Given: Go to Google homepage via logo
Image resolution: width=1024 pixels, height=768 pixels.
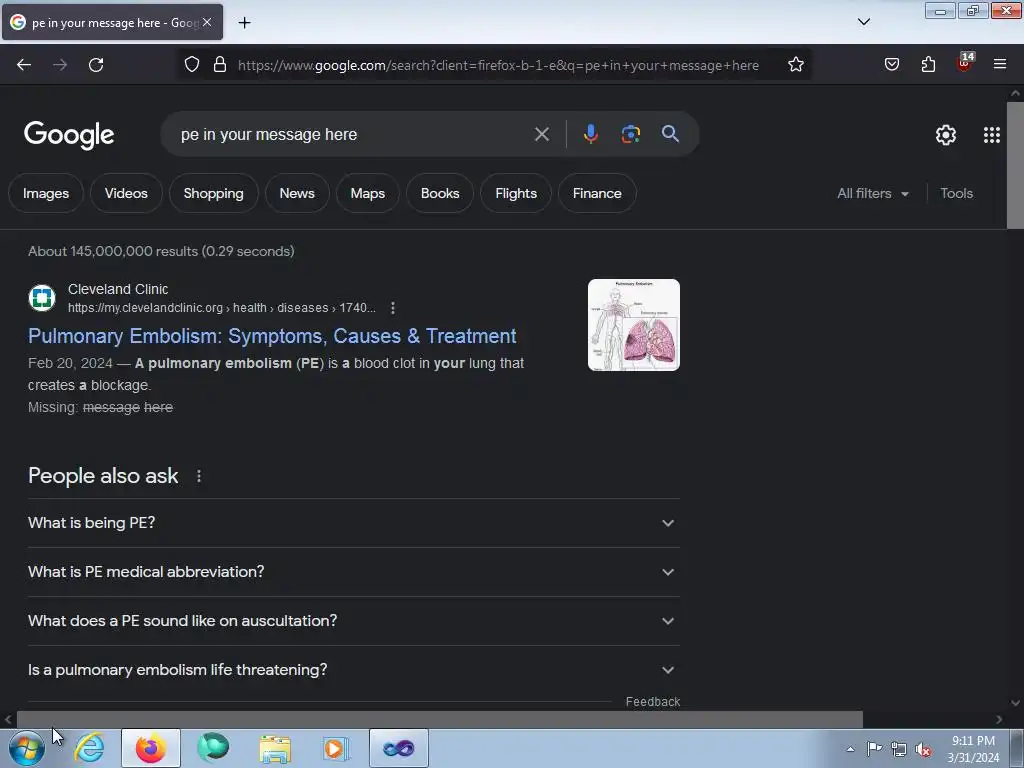Looking at the screenshot, I should click(x=69, y=135).
